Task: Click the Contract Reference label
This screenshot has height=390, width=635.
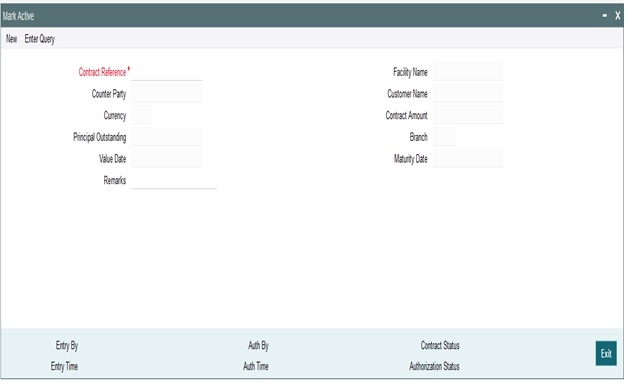Action: (102, 72)
